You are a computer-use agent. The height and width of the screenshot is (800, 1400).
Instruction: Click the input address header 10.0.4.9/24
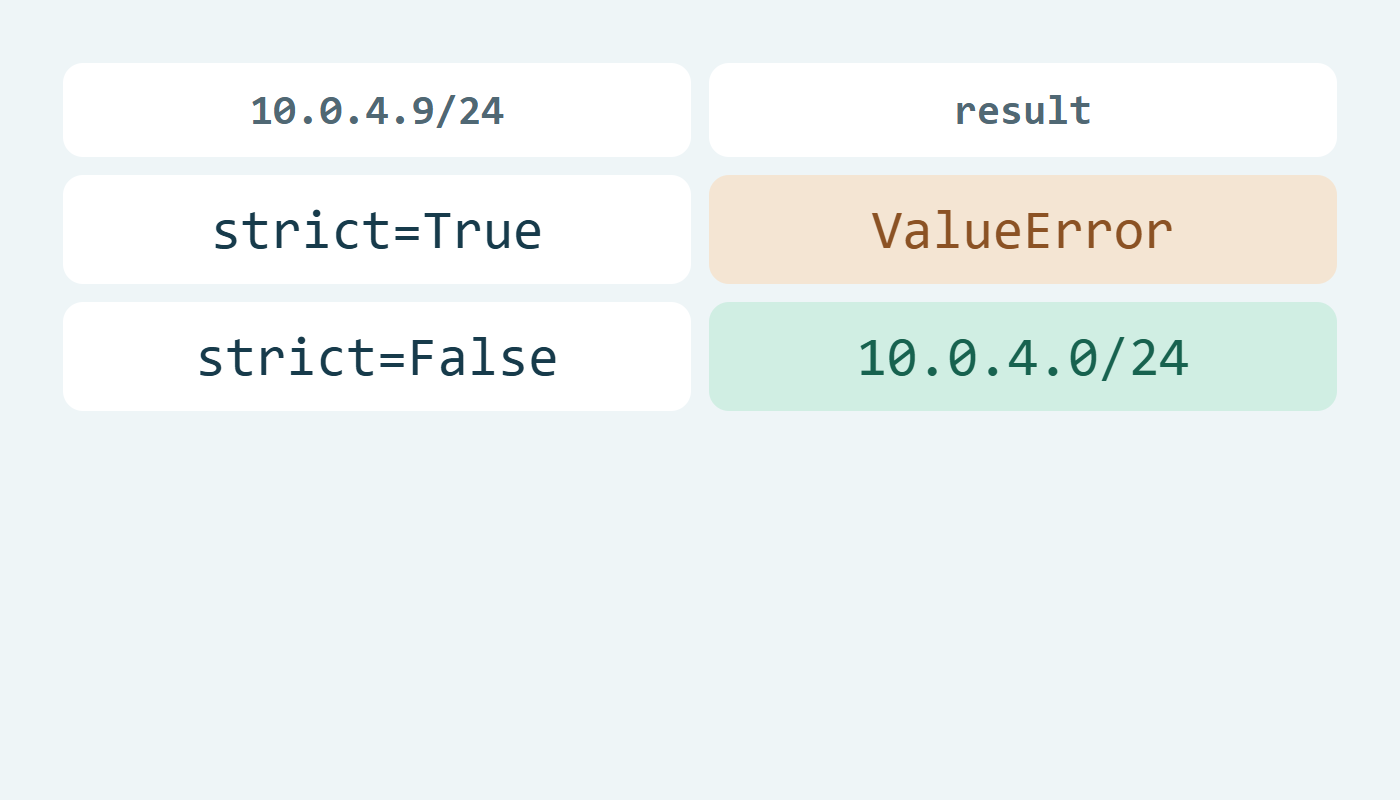click(377, 110)
